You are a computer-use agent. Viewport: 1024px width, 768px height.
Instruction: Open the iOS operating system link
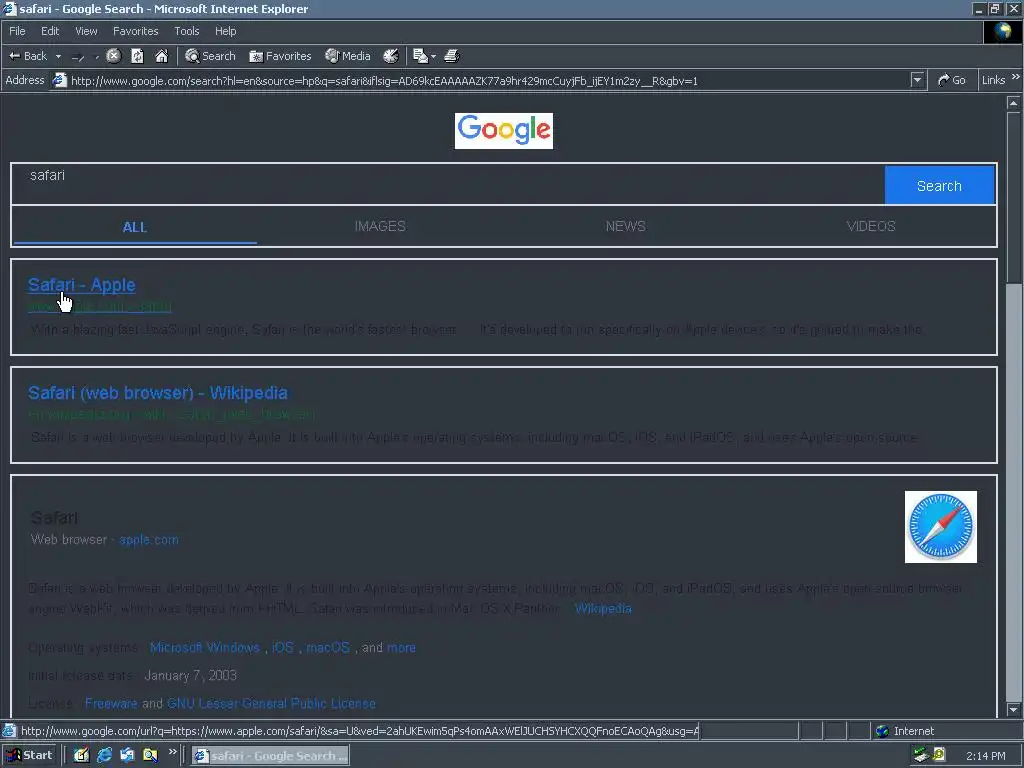coord(283,647)
